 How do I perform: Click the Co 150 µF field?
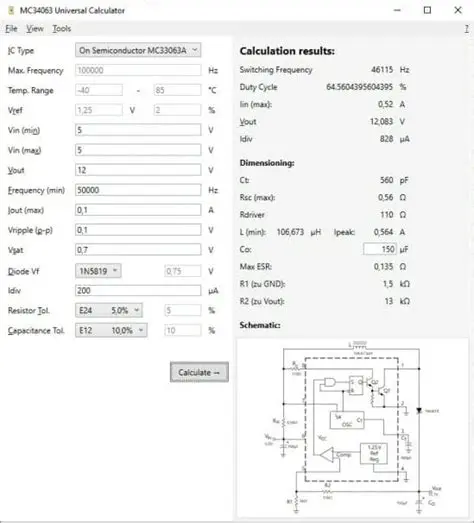(380, 249)
